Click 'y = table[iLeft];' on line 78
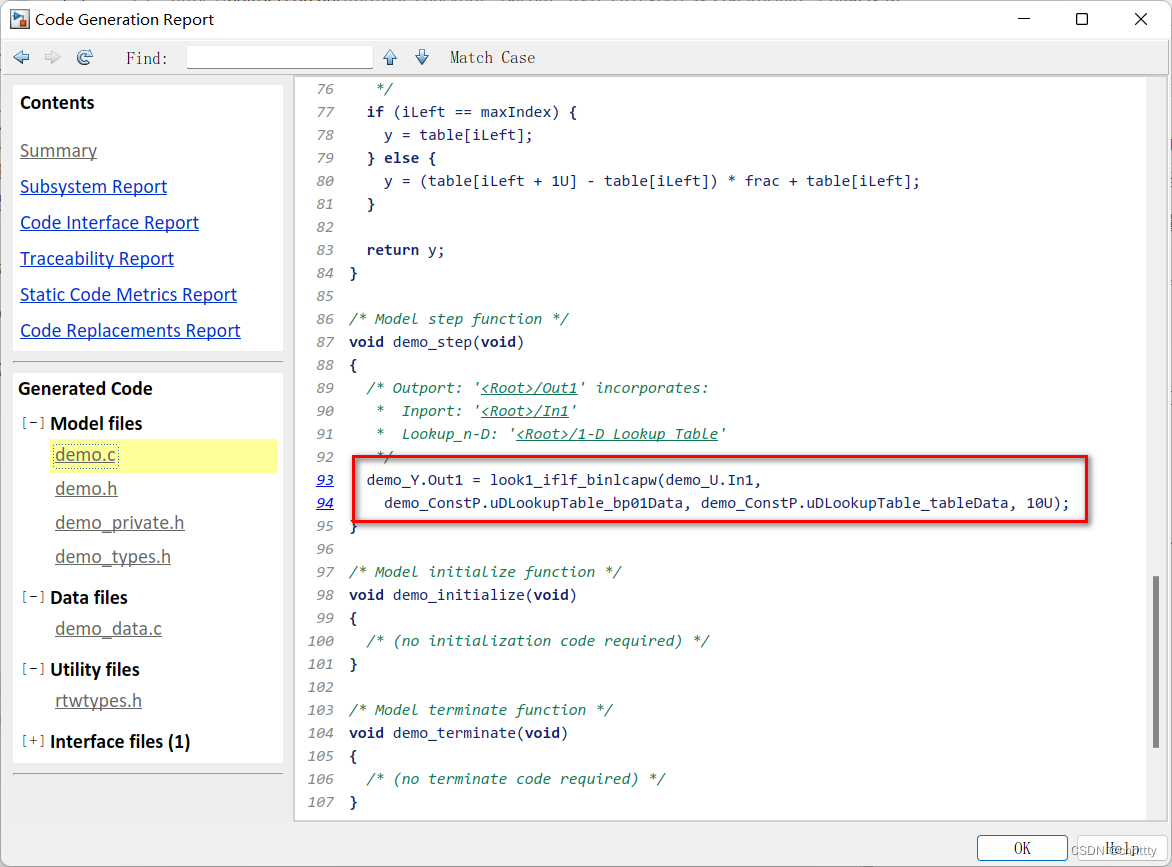Viewport: 1172px width, 867px height. [x=458, y=135]
